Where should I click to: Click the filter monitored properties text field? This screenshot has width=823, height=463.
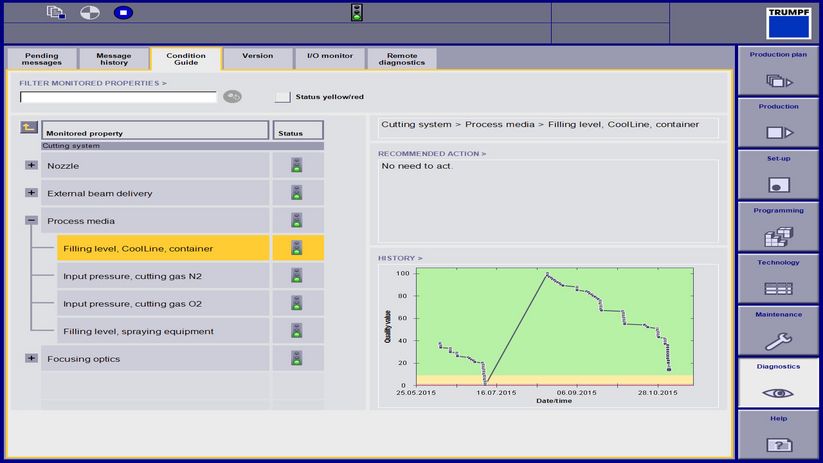(x=118, y=97)
